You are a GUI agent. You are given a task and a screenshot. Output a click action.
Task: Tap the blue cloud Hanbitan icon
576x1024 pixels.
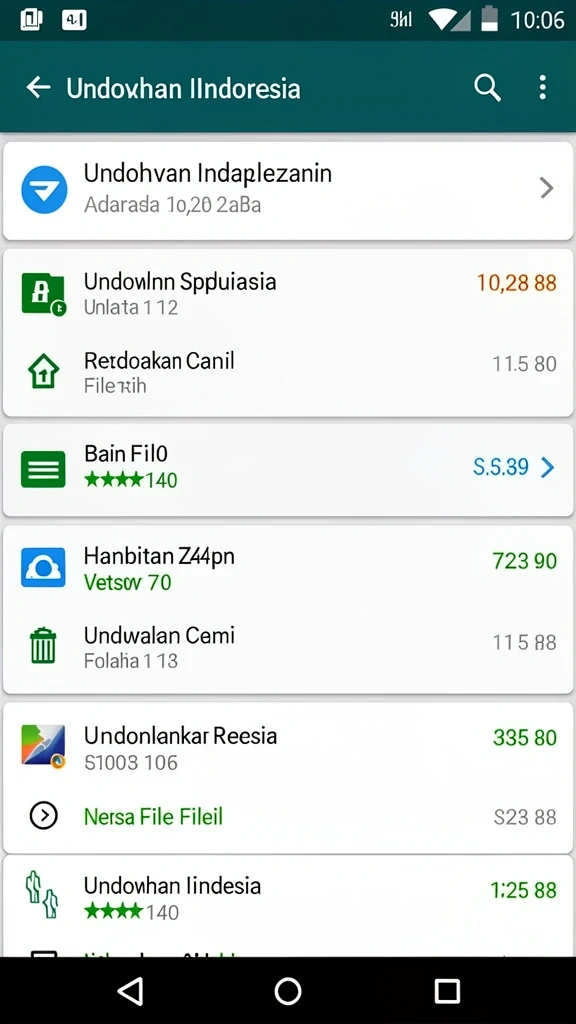43,567
